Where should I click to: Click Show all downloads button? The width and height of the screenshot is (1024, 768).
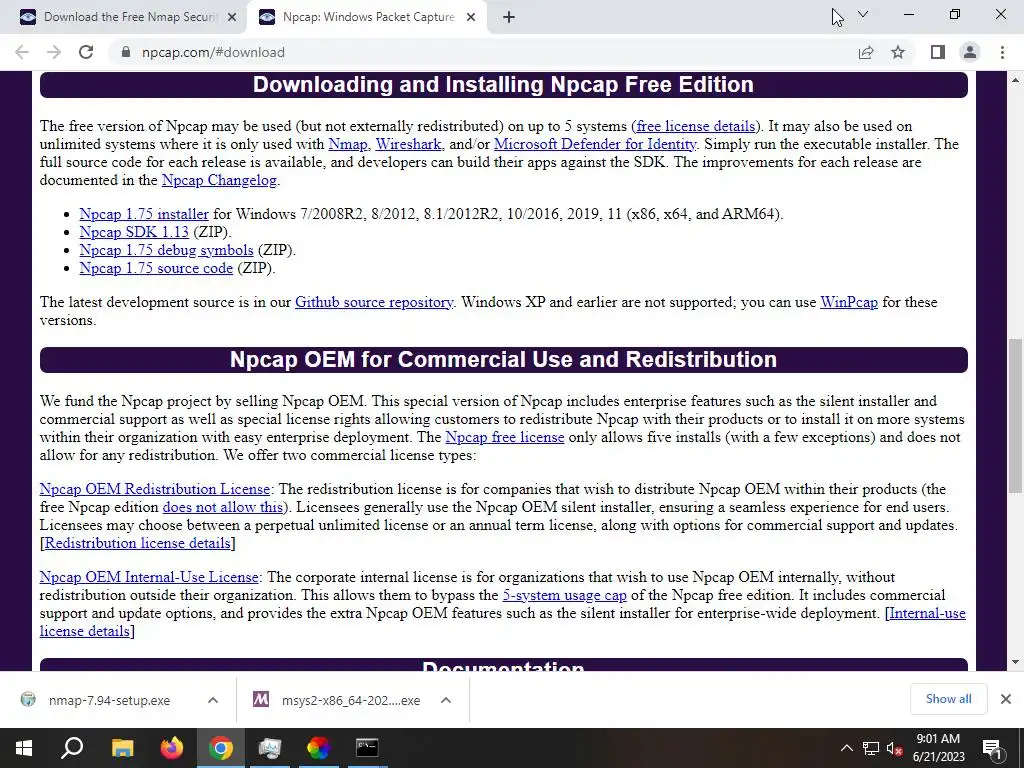(948, 699)
